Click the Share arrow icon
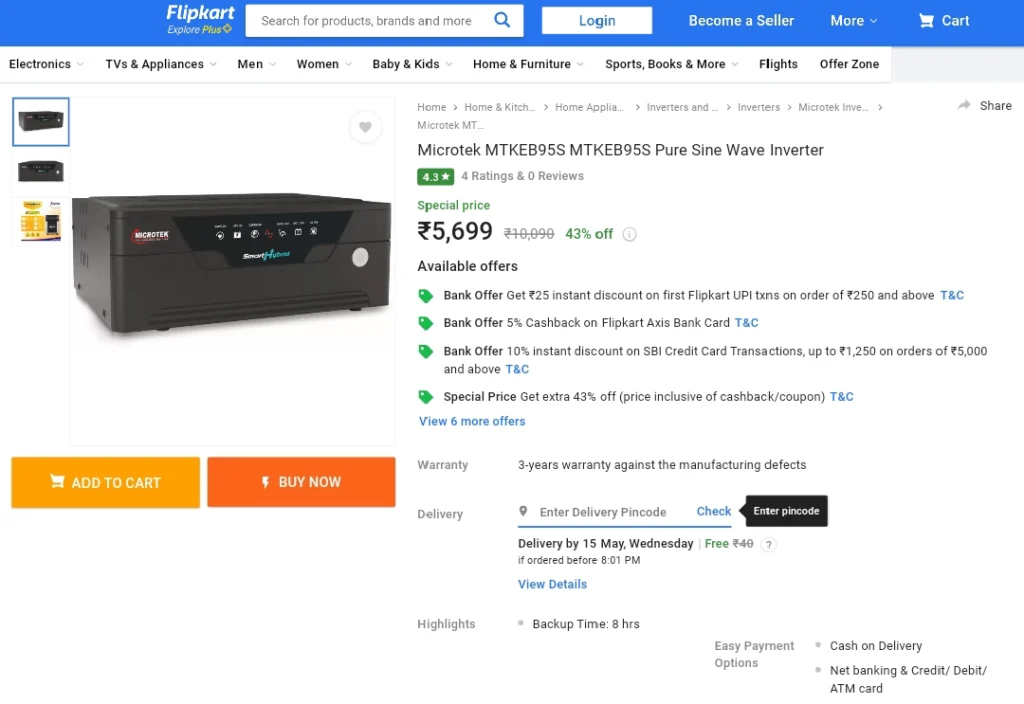The height and width of the screenshot is (704, 1024). point(964,105)
